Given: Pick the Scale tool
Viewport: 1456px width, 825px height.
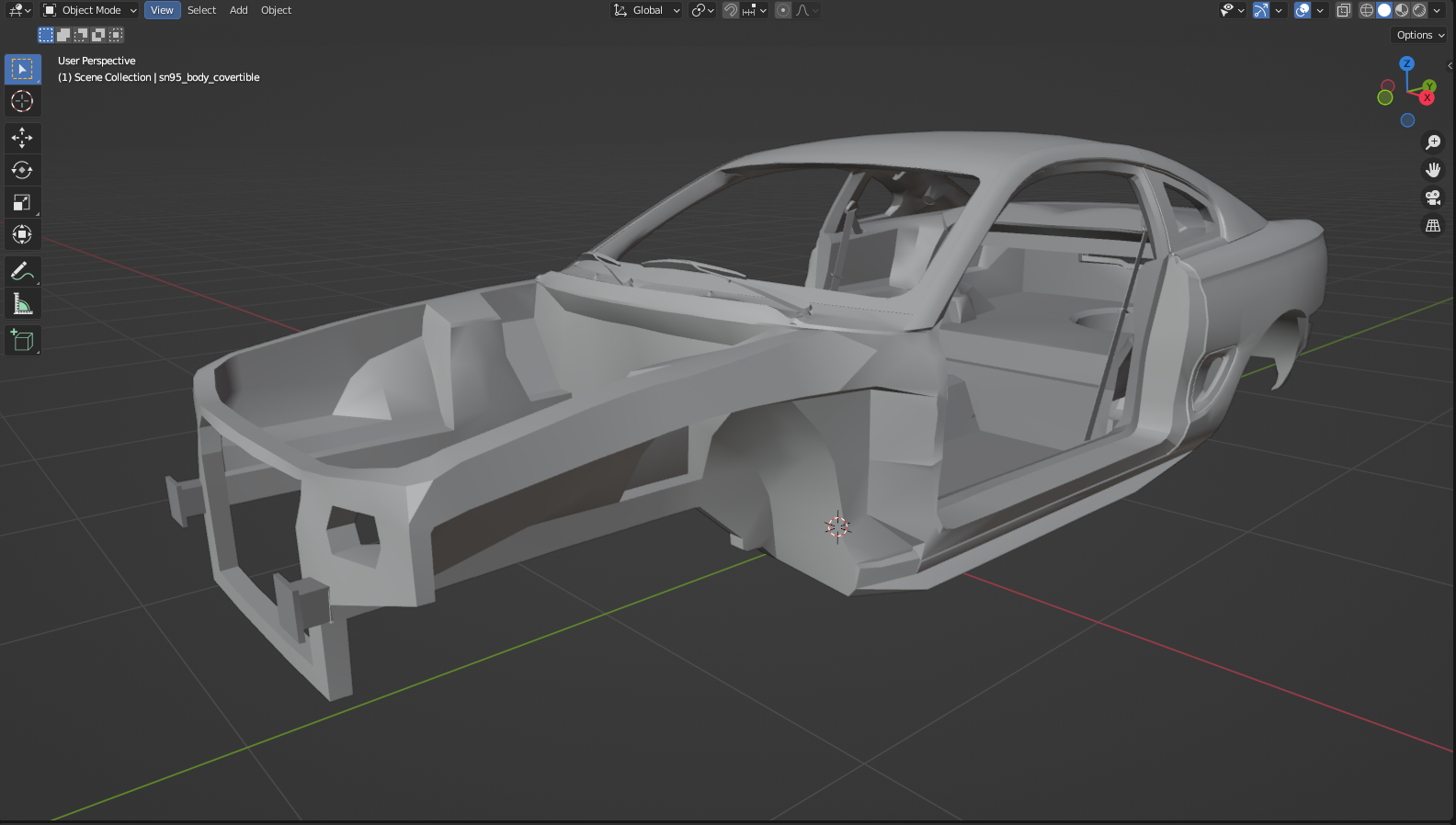Looking at the screenshot, I should (22, 202).
